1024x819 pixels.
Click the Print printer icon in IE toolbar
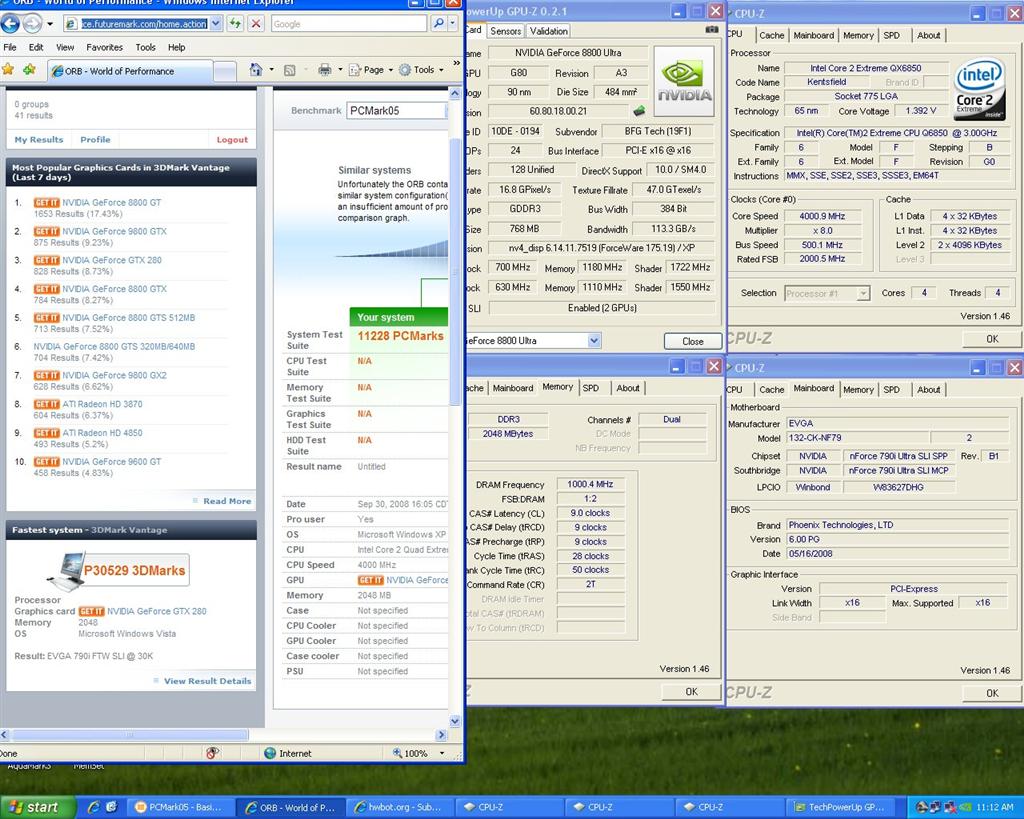click(x=325, y=70)
